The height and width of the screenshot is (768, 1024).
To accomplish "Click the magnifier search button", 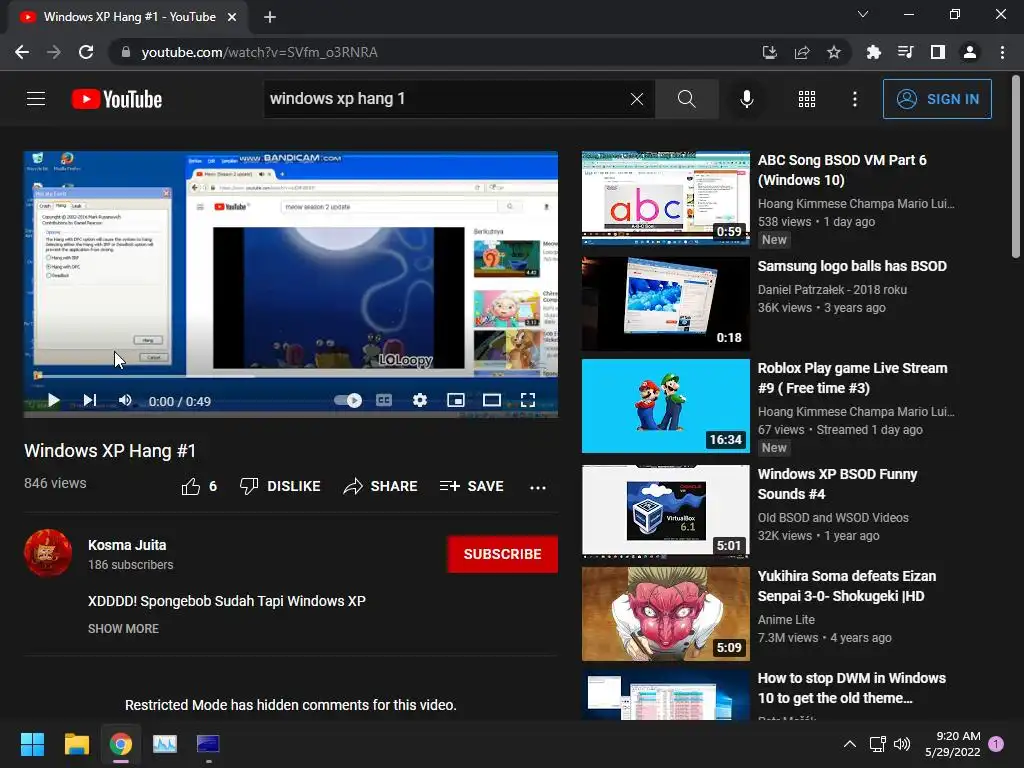I will [x=686, y=99].
